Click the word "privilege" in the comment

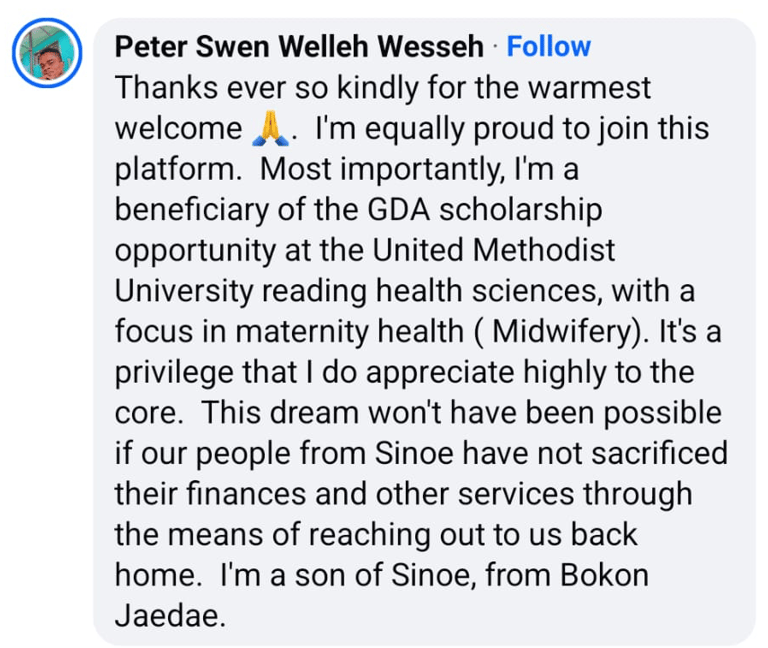click(181, 372)
